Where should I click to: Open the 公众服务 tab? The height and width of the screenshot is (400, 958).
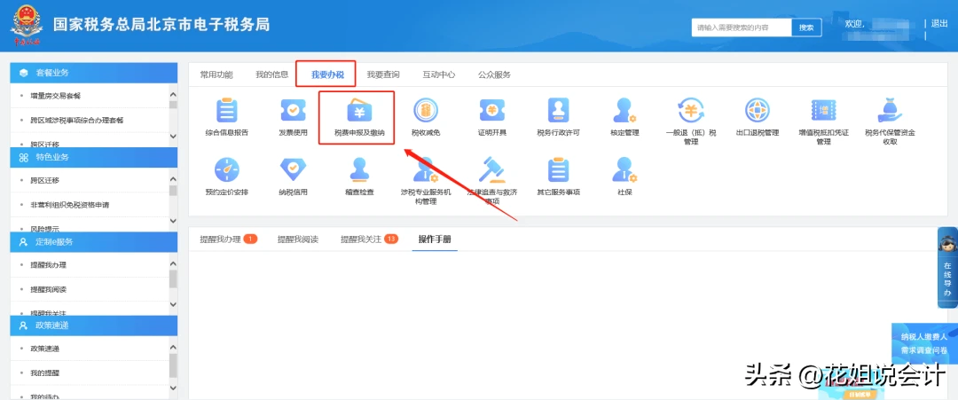494,75
